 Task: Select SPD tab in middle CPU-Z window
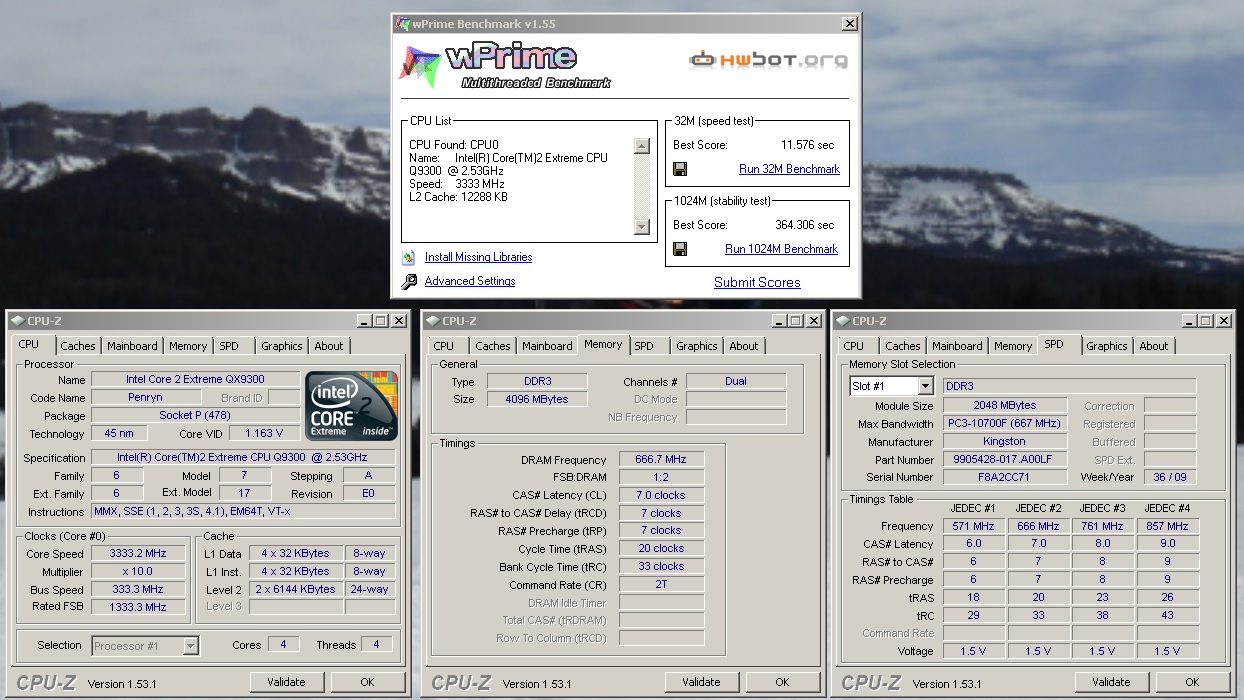coord(644,346)
